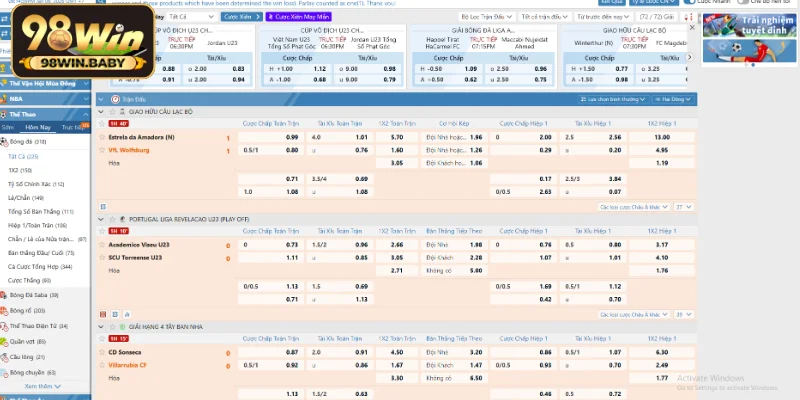Image resolution: width=800 pixels, height=400 pixels.
Task: Open the Từ trước đến nay dropdown
Action: tap(603, 17)
